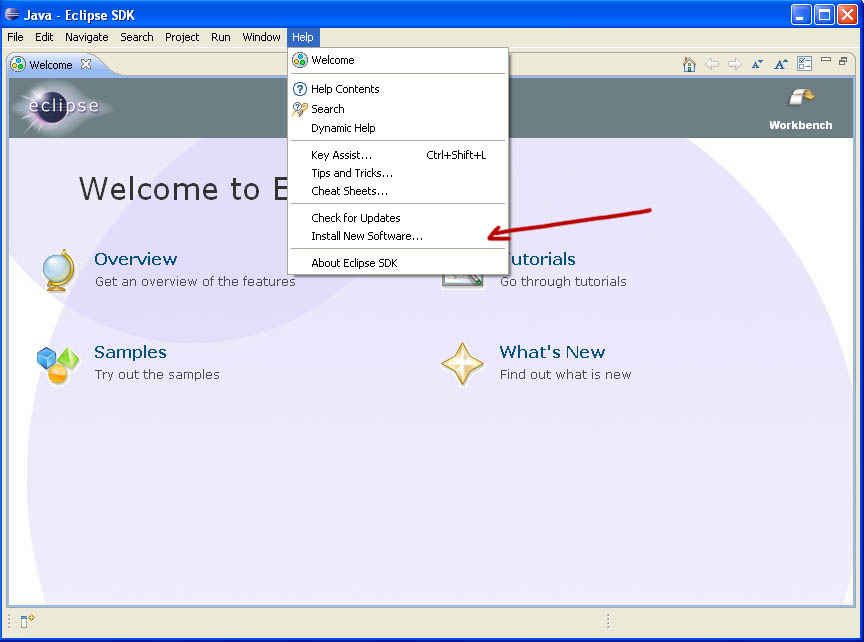864x642 pixels.
Task: Open the Project menu in menu bar
Action: (182, 37)
